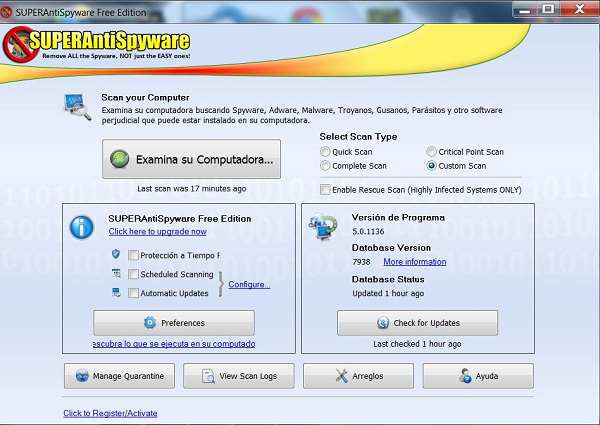Open View Scan Logs

239,376
